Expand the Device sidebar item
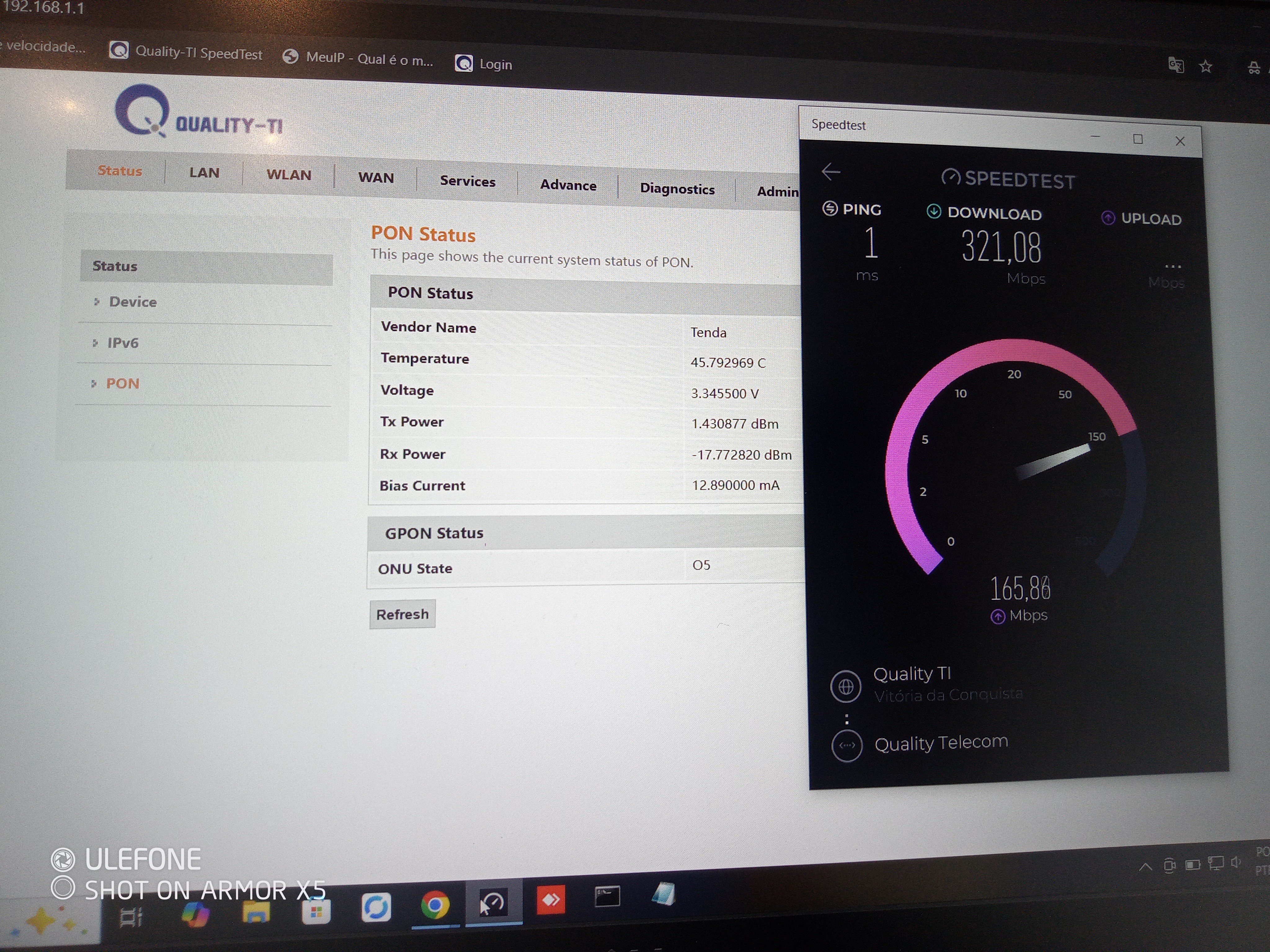This screenshot has height=952, width=1270. tap(133, 302)
